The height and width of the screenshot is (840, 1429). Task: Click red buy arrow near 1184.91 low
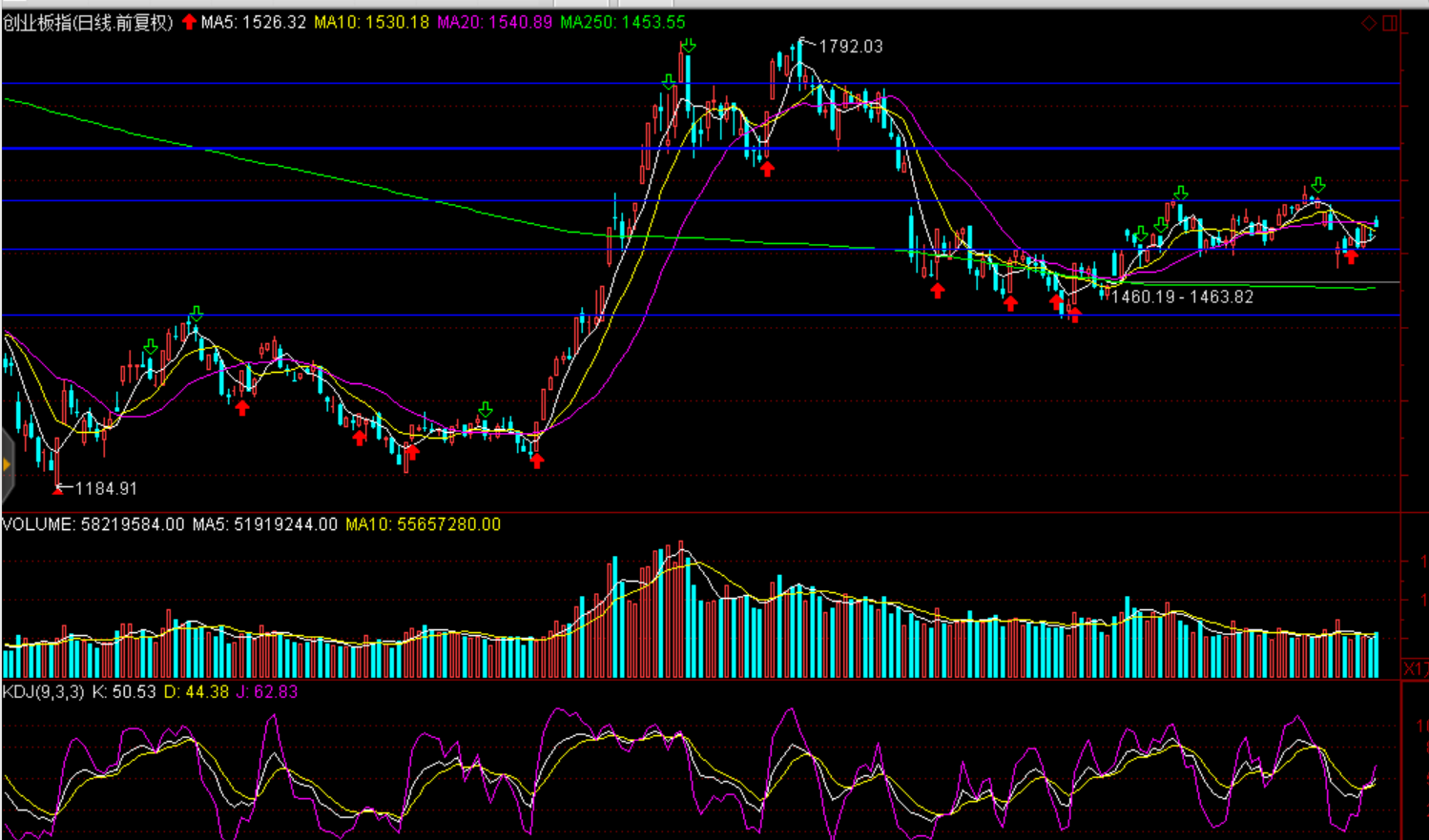pyautogui.click(x=59, y=488)
